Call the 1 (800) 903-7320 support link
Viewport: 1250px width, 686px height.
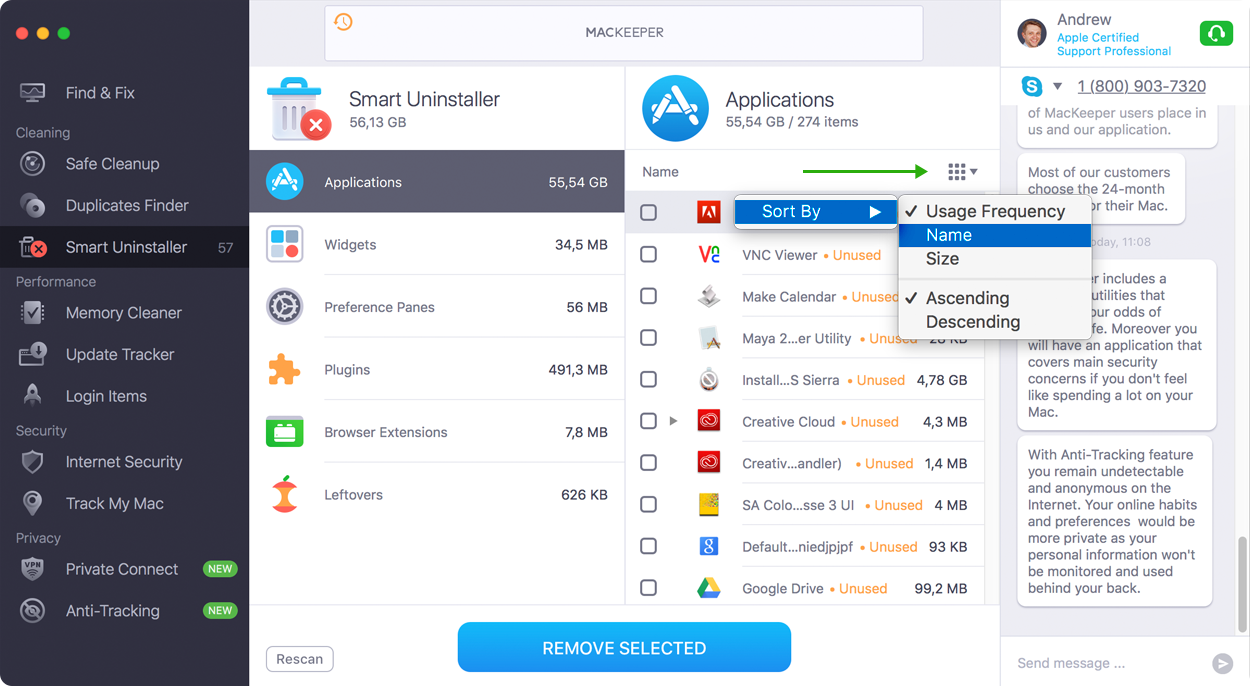[x=1141, y=86]
